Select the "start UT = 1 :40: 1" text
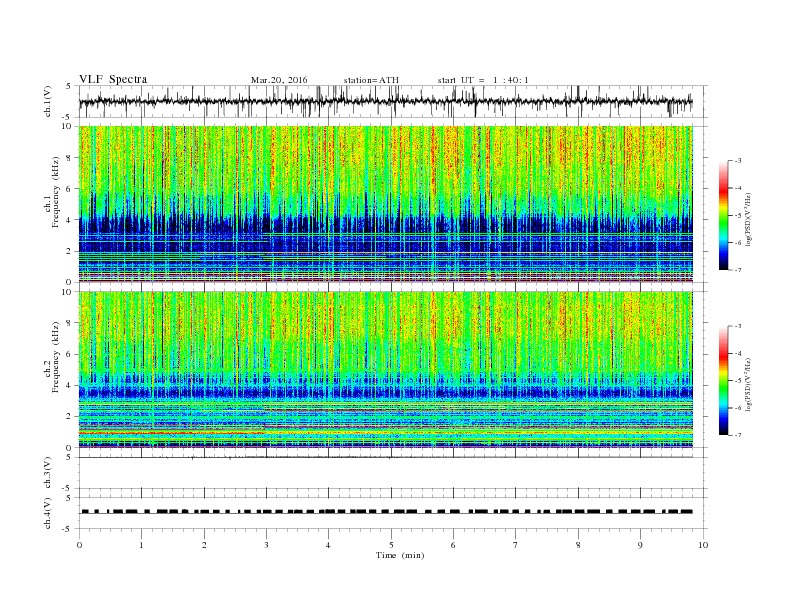The width and height of the screenshot is (792, 612). coord(483,80)
